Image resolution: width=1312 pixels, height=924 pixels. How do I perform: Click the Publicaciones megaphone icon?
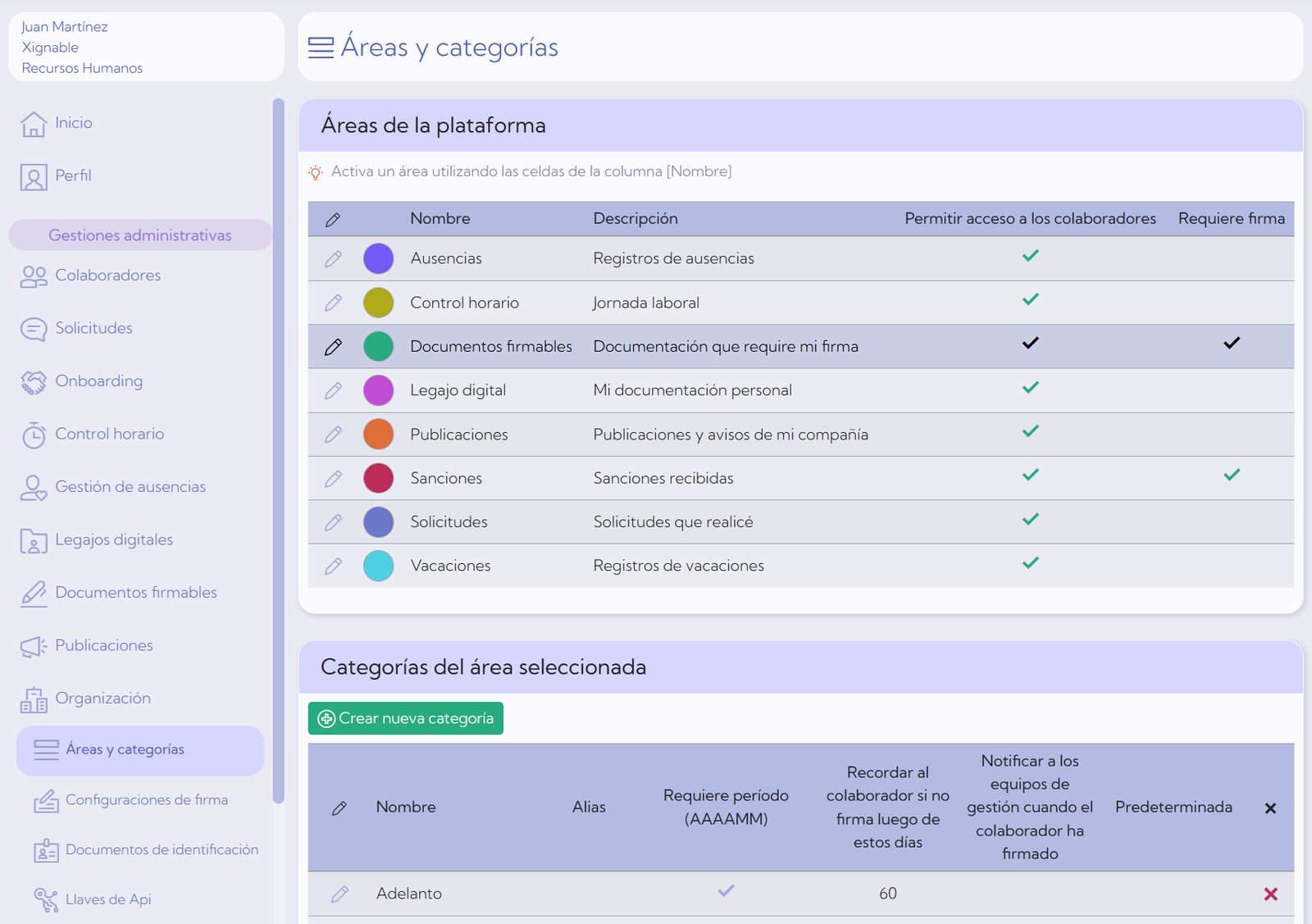(x=34, y=647)
